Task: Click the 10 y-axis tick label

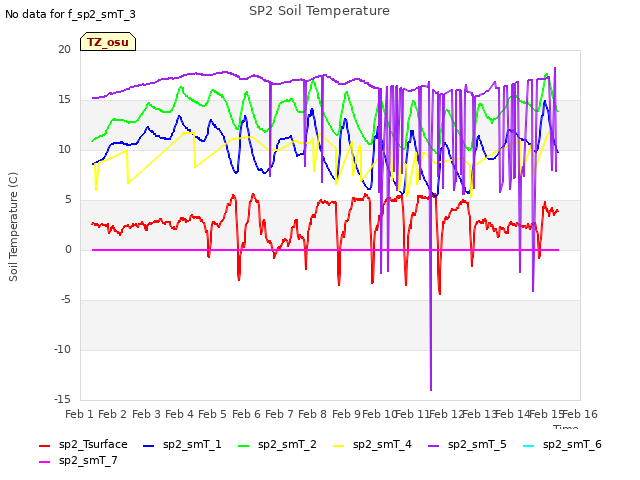Action: tap(64, 149)
